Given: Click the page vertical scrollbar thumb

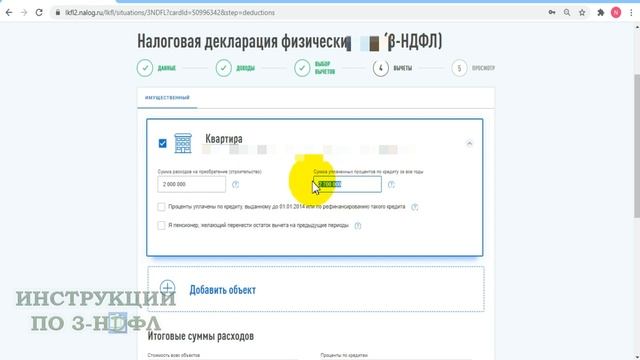Looking at the screenshot, I should click(636, 146).
